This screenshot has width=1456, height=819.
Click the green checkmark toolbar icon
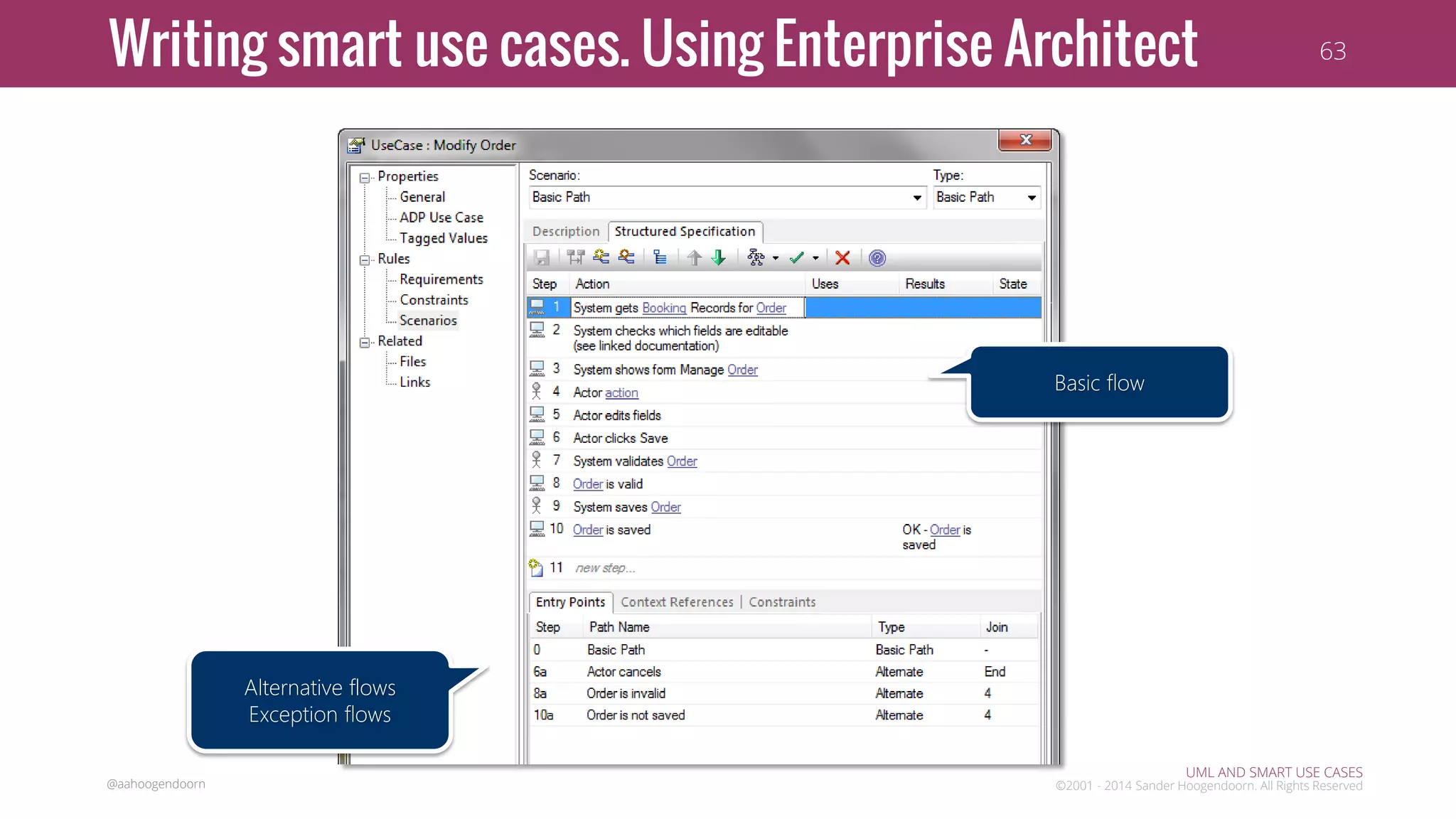[796, 258]
